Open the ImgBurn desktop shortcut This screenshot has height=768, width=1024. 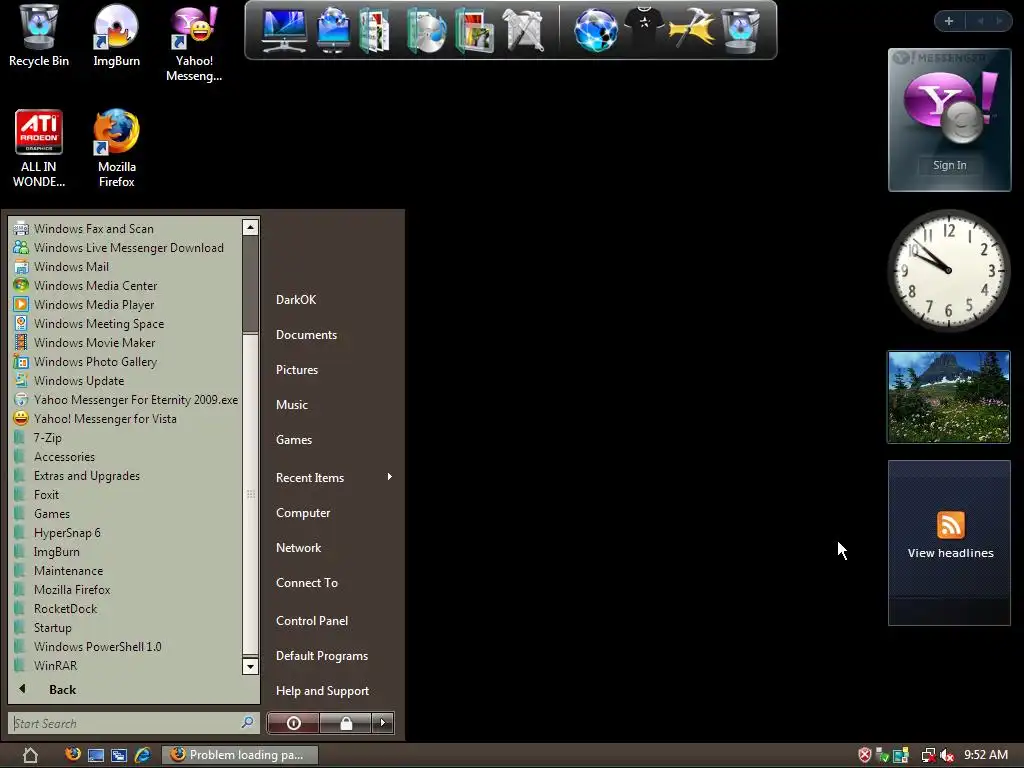tap(116, 36)
